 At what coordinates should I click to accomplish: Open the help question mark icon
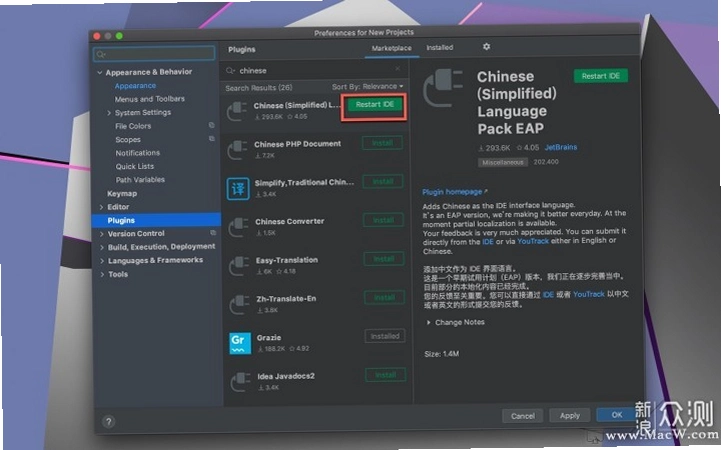(x=109, y=422)
